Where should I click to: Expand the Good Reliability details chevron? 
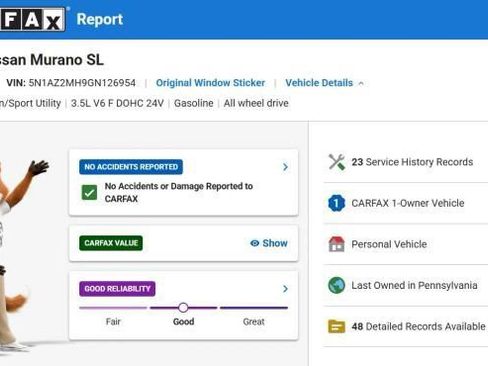click(x=285, y=289)
